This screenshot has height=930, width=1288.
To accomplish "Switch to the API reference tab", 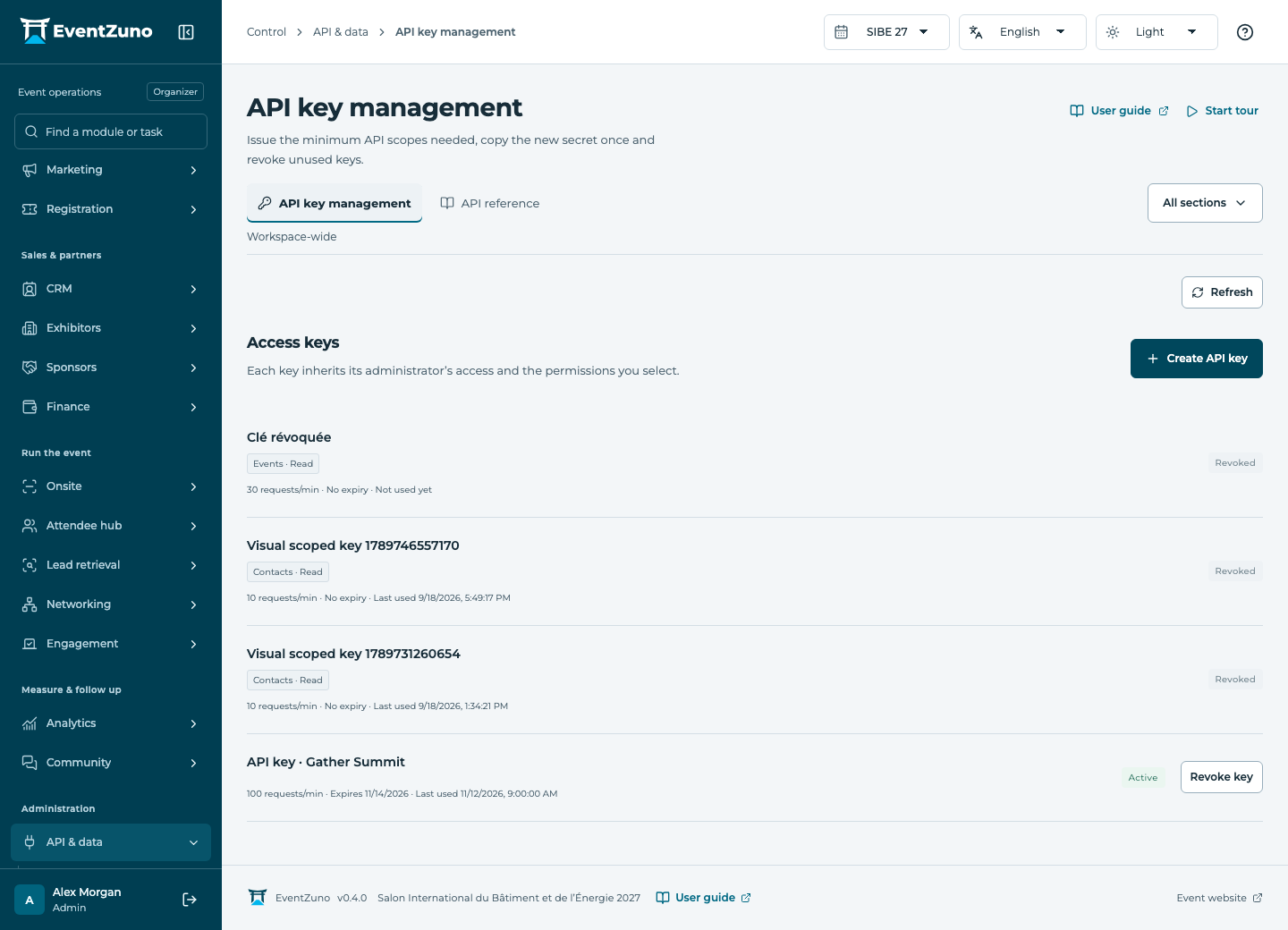I will (490, 203).
